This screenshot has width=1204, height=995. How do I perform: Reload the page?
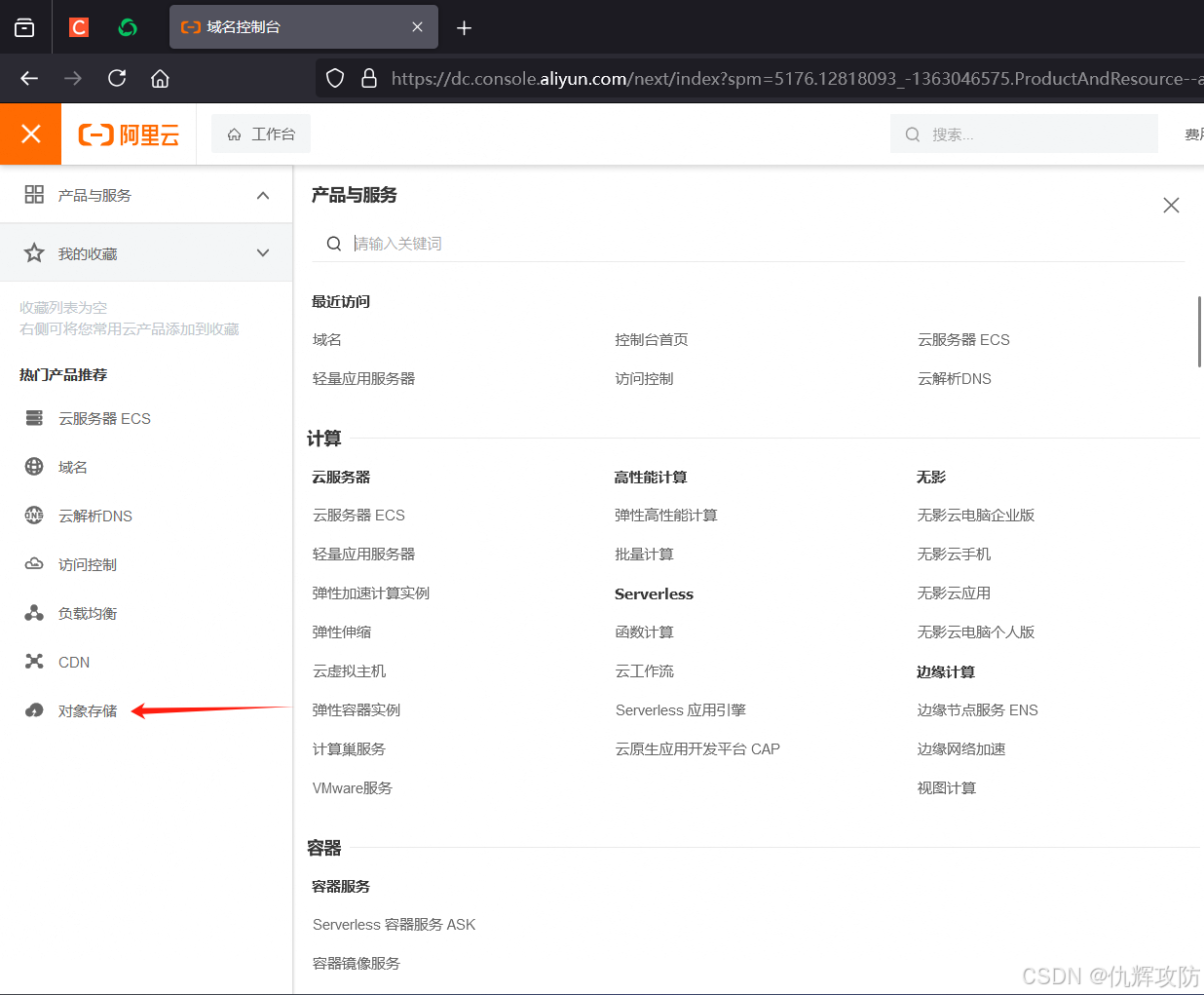(x=117, y=78)
